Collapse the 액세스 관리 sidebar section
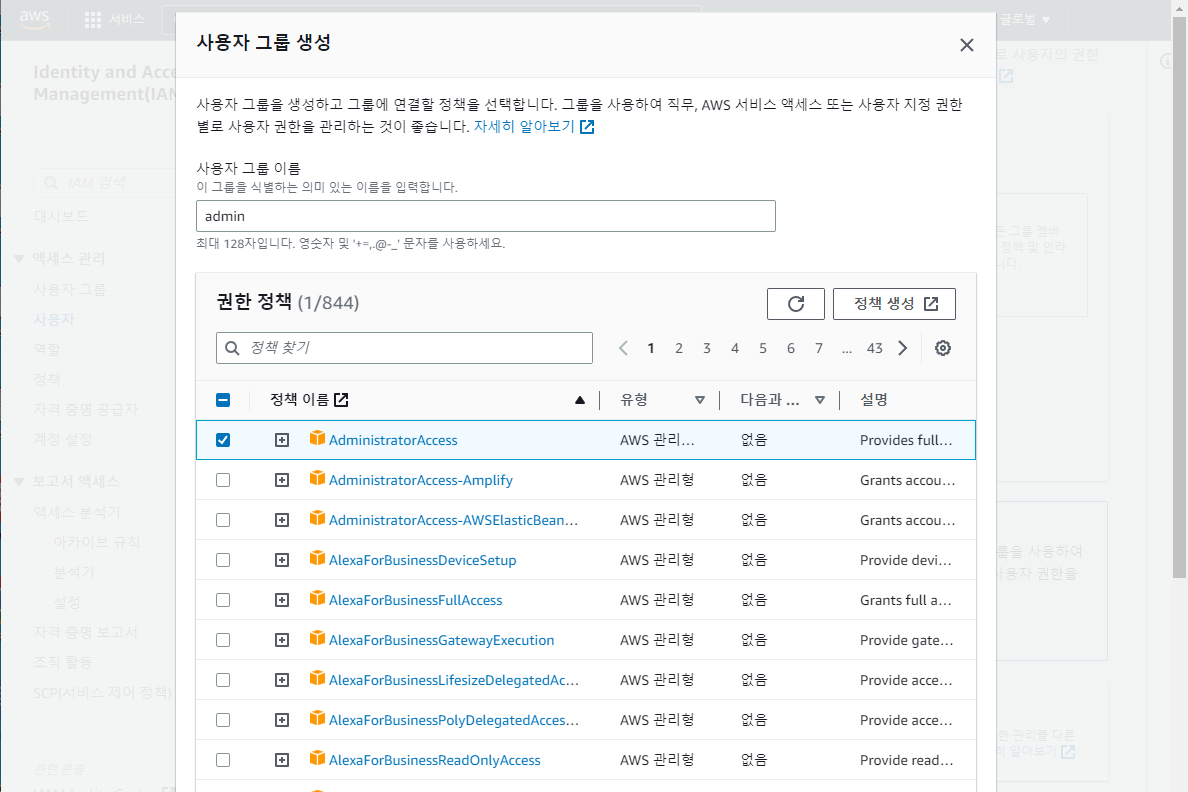The image size is (1188, 792). [x=19, y=259]
